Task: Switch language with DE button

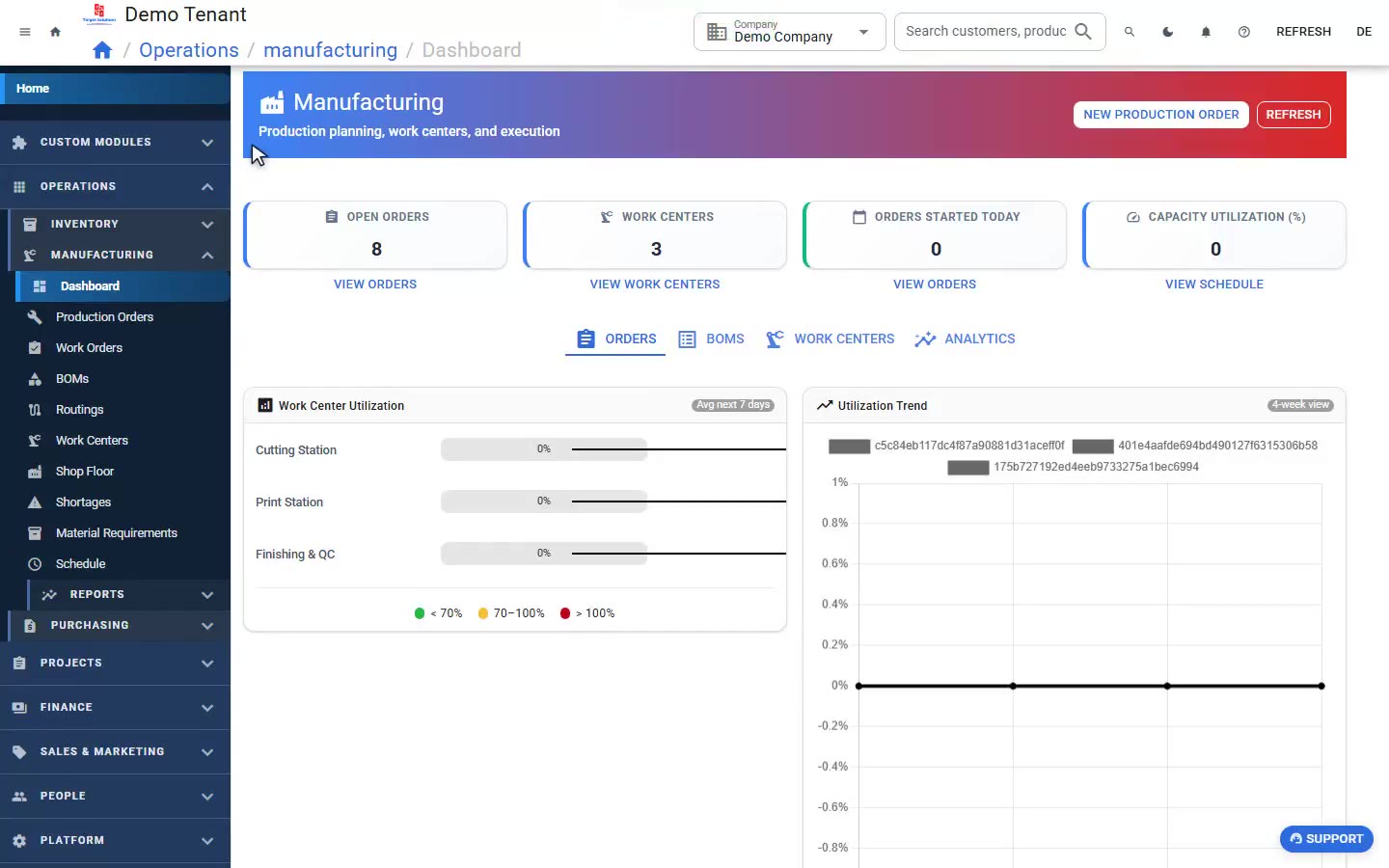Action: point(1364,32)
